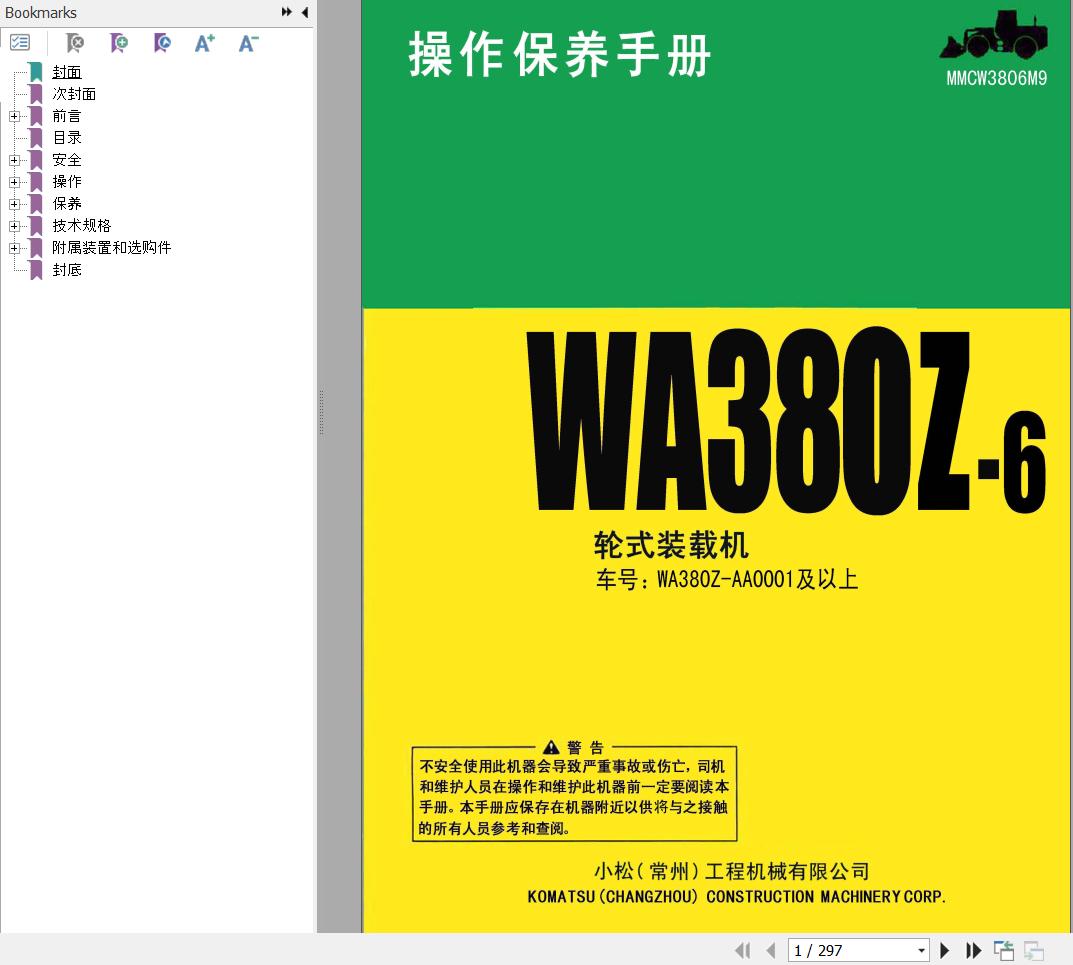Image resolution: width=1073 pixels, height=965 pixels.
Task: Click the MMCW3806M9 document code
Action: tap(996, 78)
